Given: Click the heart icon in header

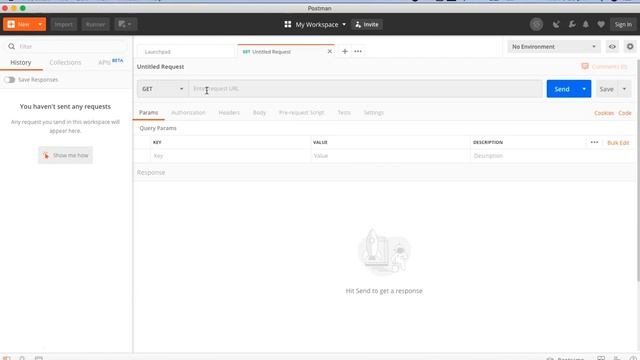Looking at the screenshot, I should click(601, 24).
